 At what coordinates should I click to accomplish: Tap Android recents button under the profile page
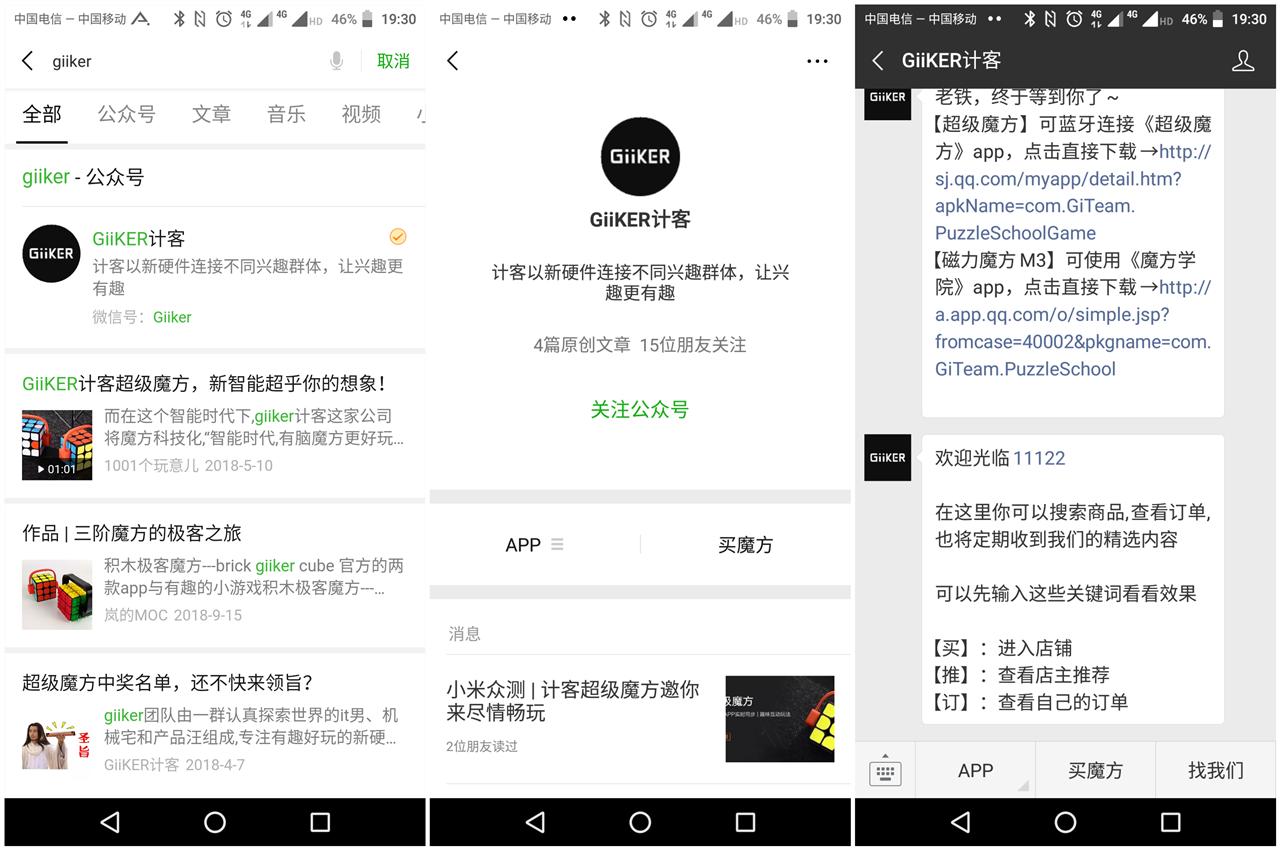pyautogui.click(x=745, y=822)
